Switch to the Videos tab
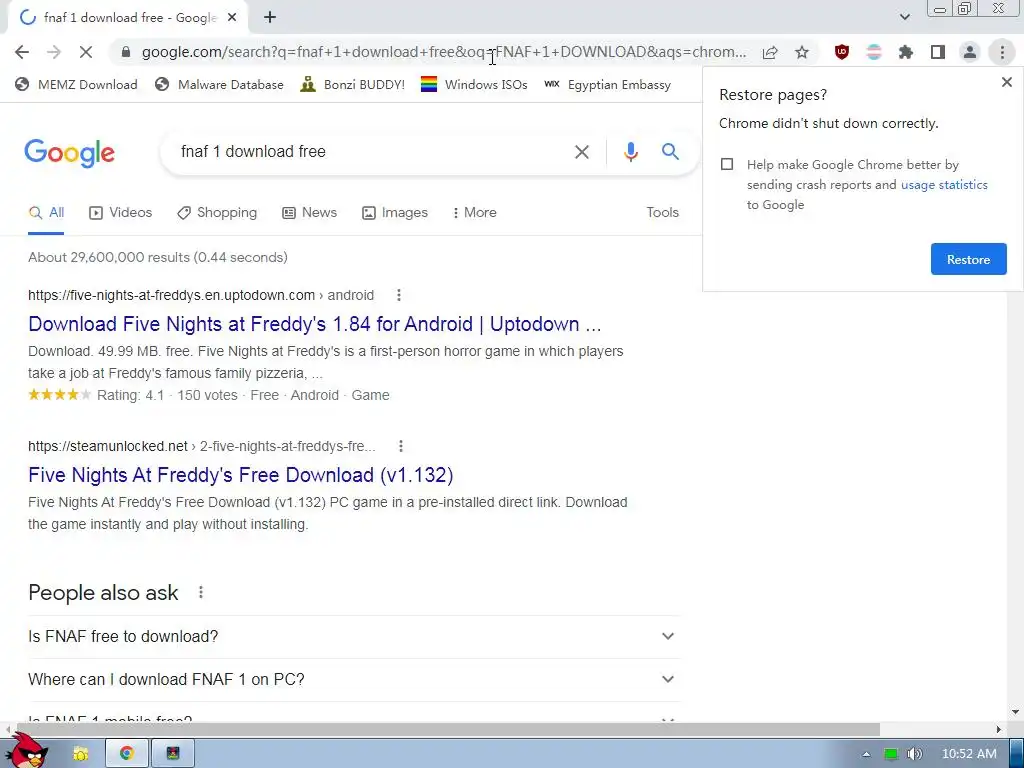 [x=121, y=213]
